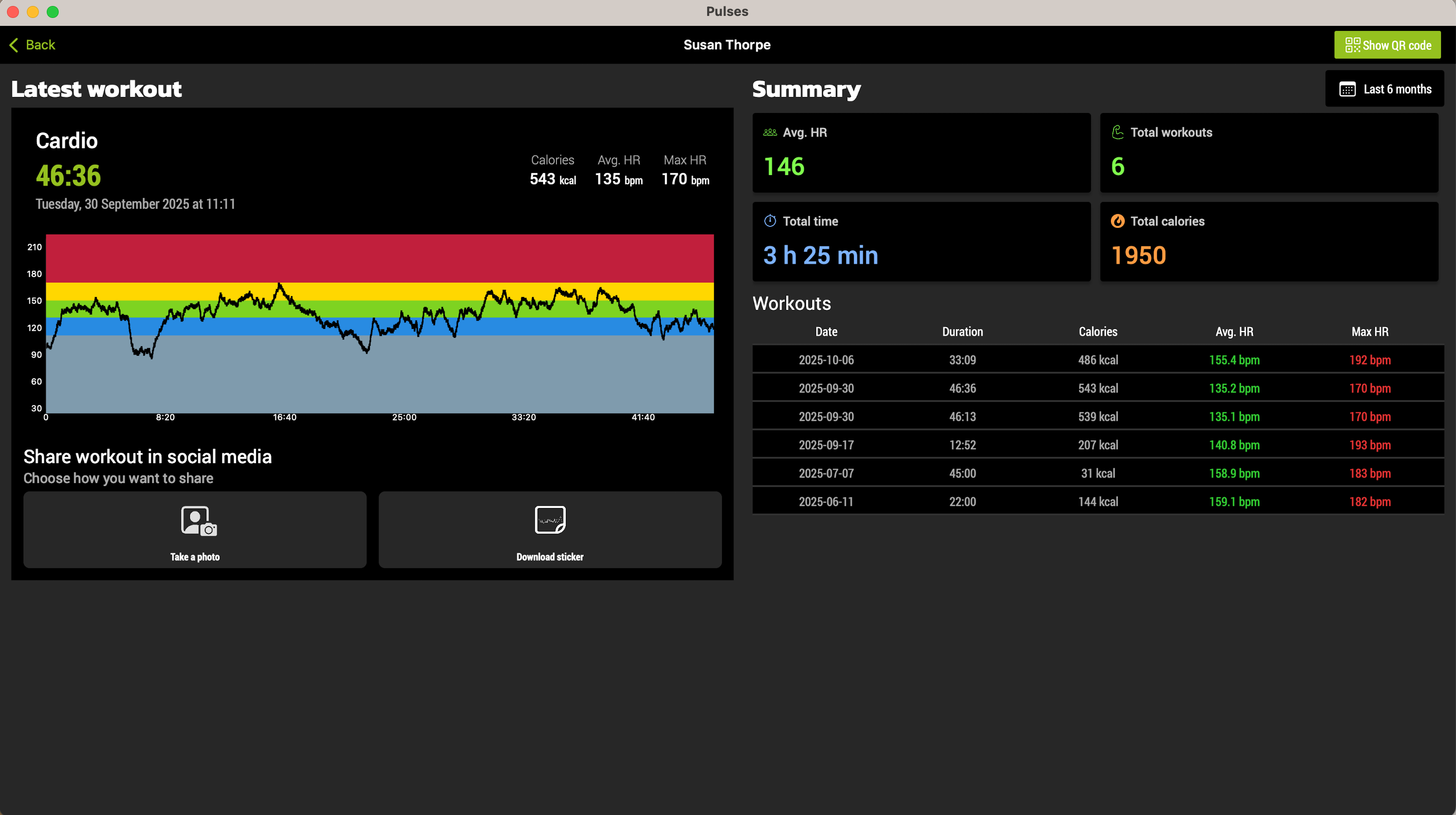
Task: Click the macOS green fullscreen window button
Action: tap(53, 12)
